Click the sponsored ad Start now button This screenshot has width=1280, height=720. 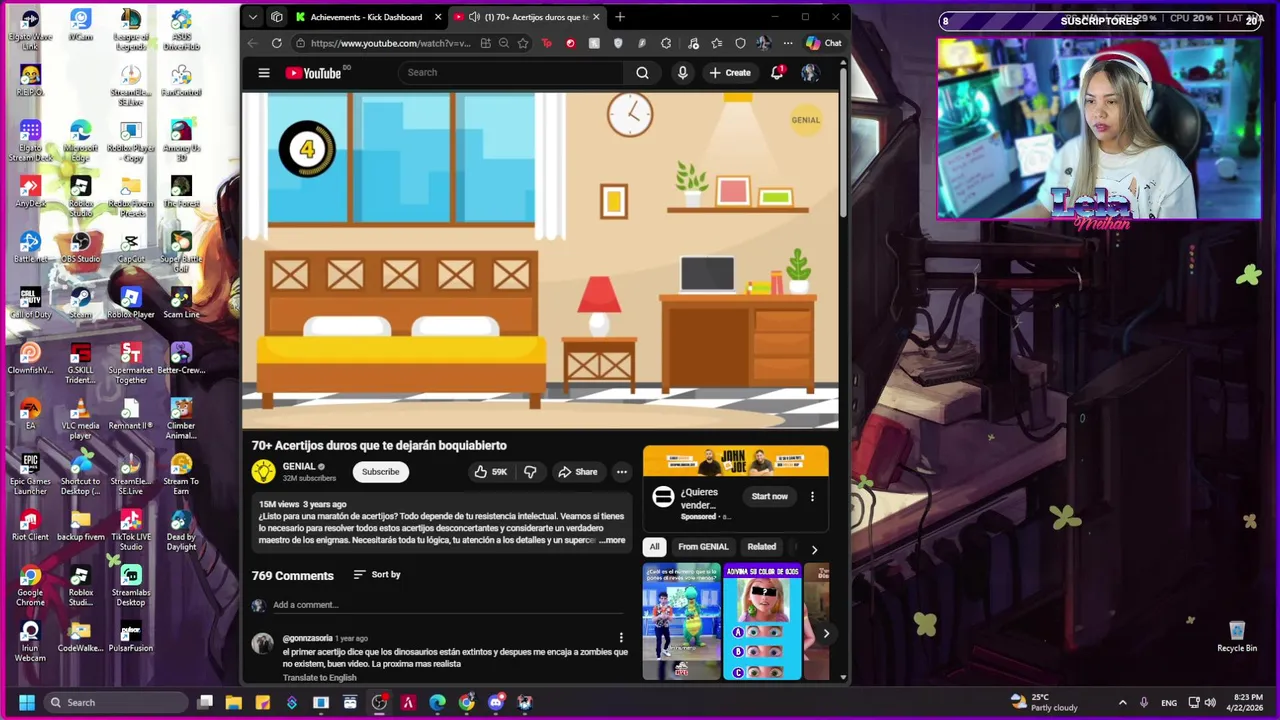point(770,496)
